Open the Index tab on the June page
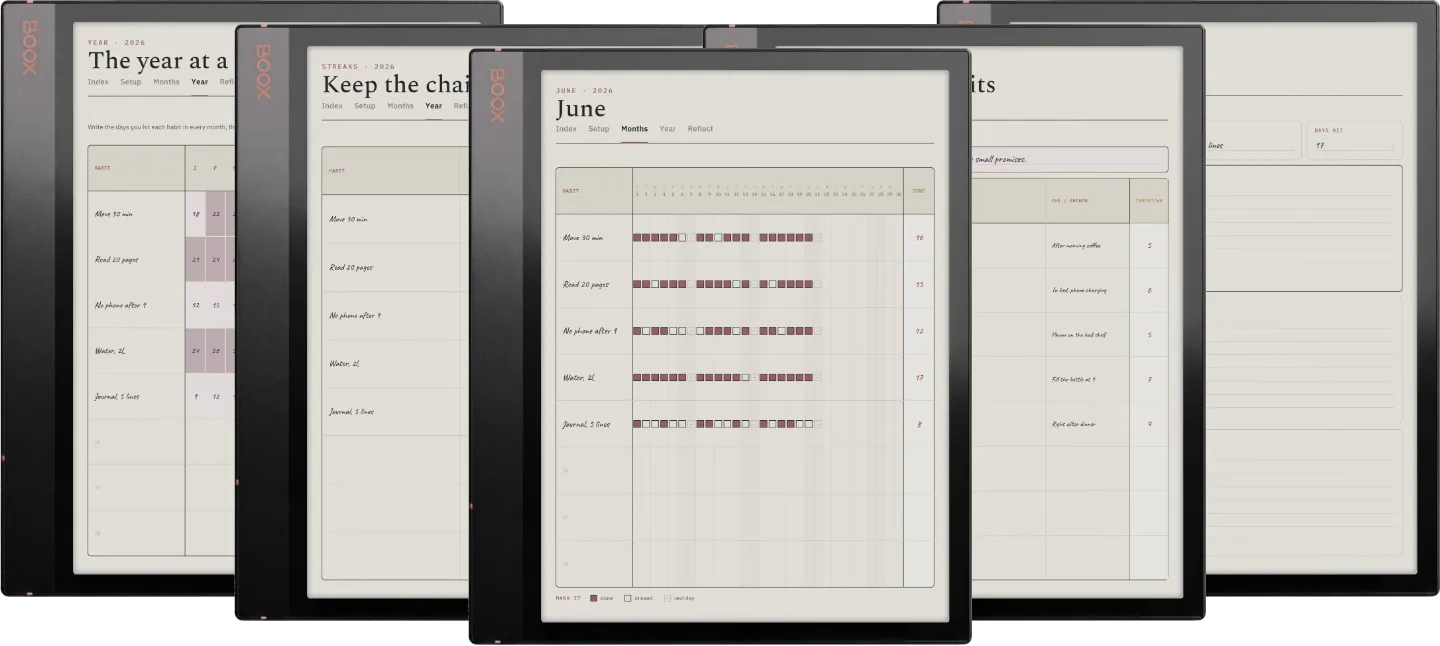 pos(566,129)
